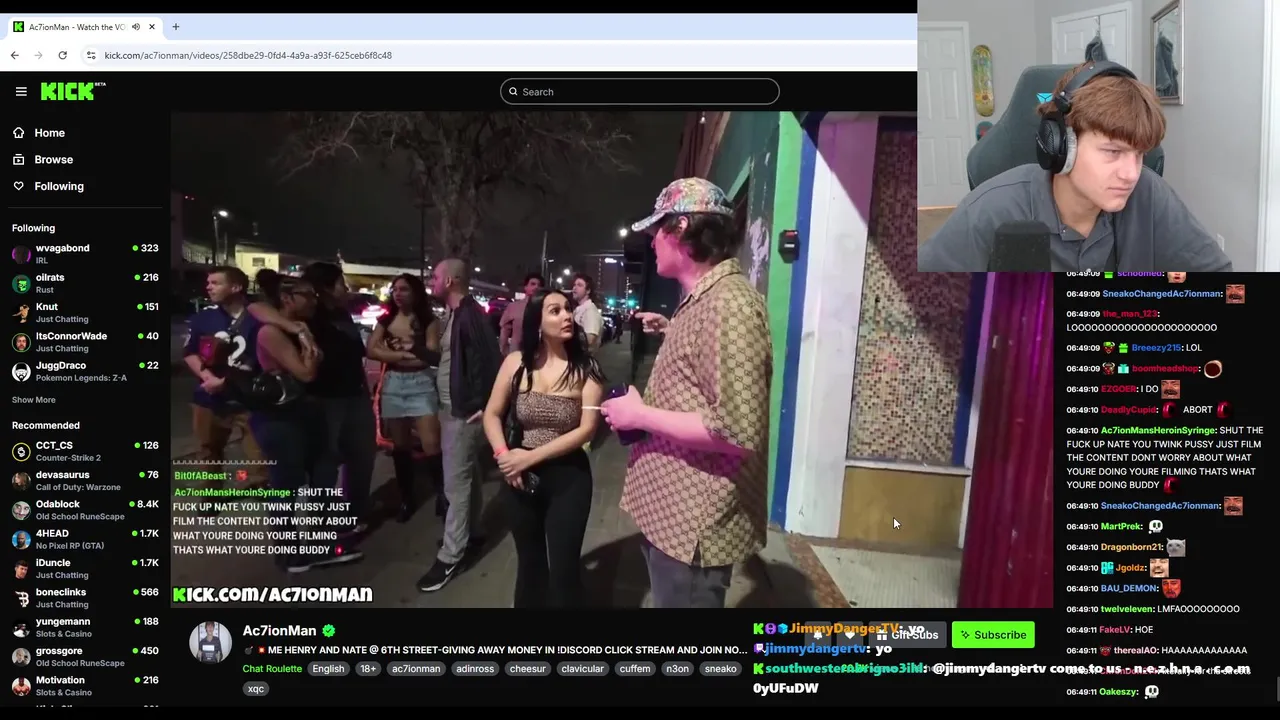This screenshot has width=1280, height=720.
Task: Select the clavicular tag
Action: [582, 669]
